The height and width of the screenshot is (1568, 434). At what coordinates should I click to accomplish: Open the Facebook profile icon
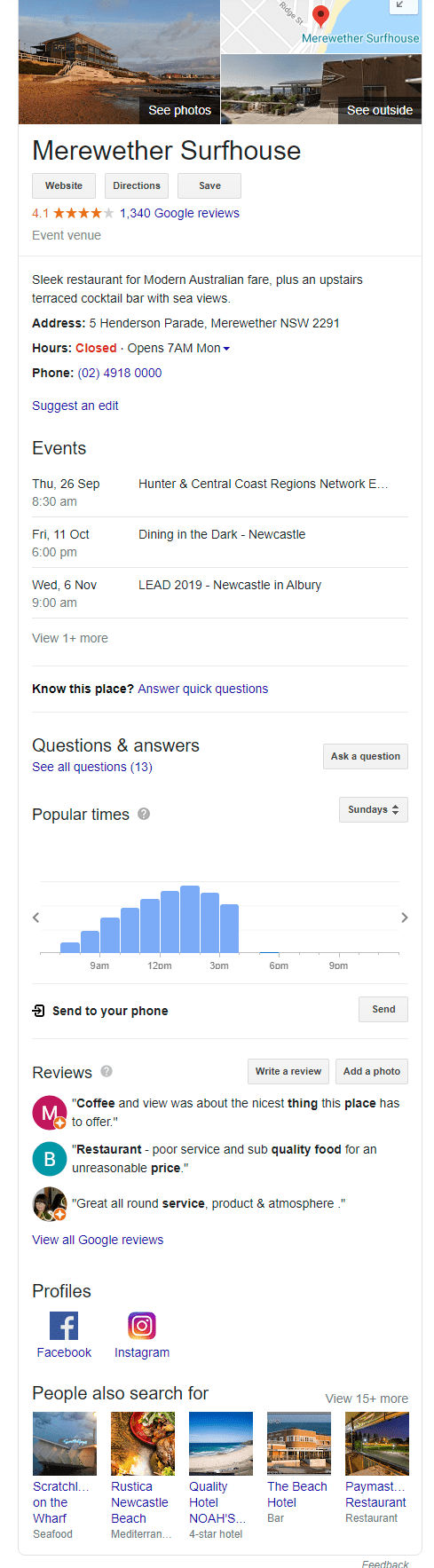click(x=64, y=1326)
